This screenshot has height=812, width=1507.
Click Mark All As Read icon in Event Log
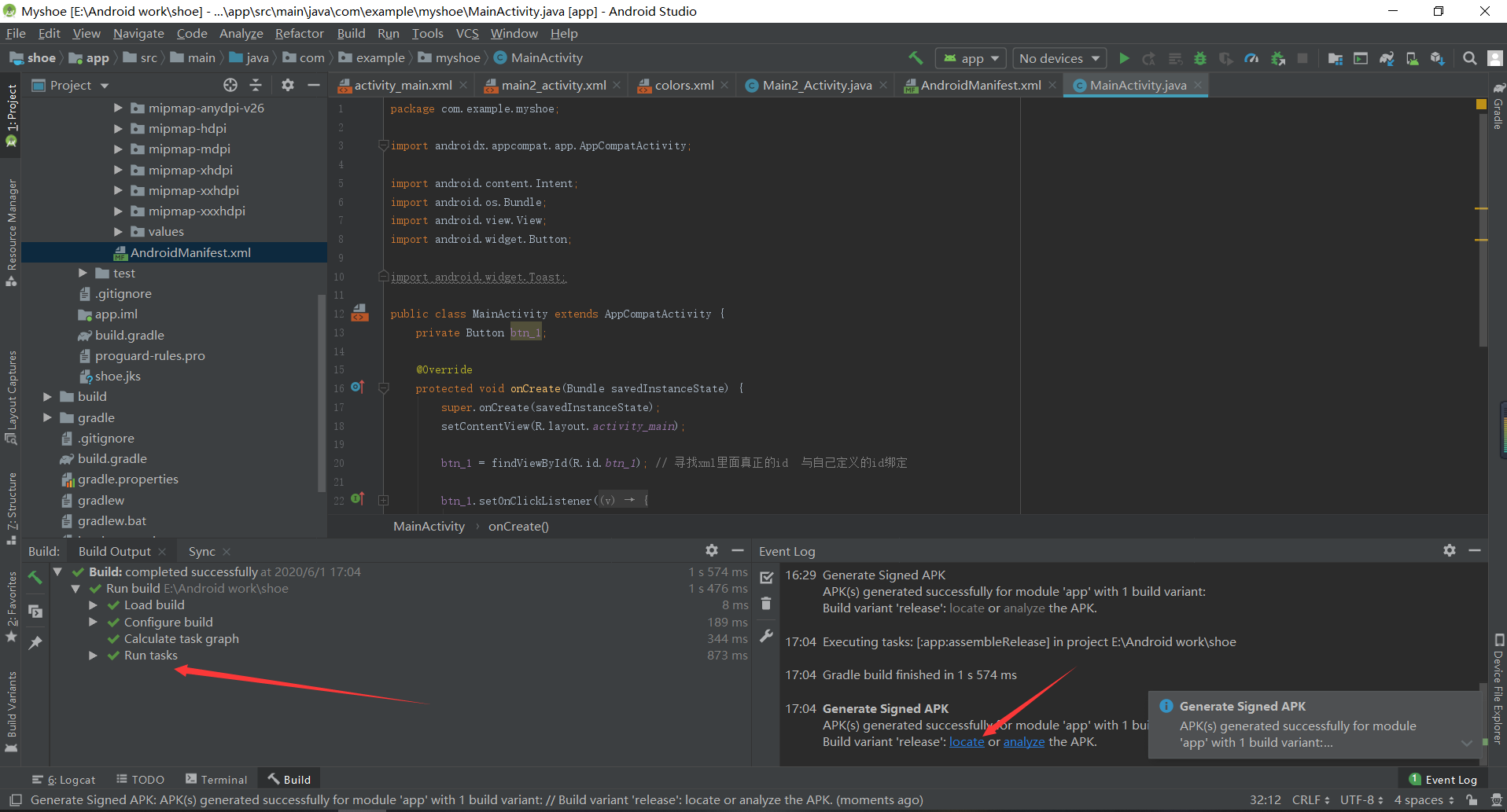click(x=767, y=578)
